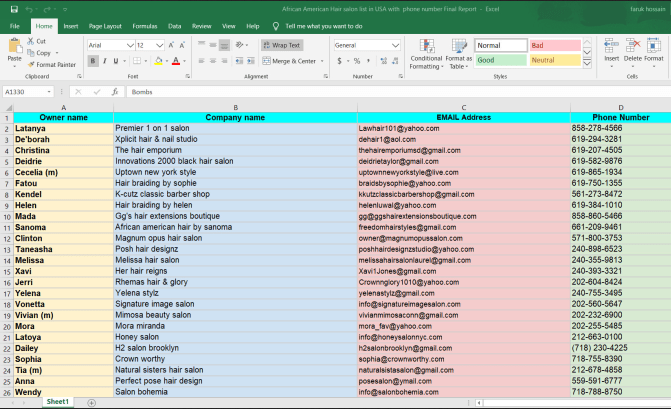
Task: Click the Percent Style icon
Action: tap(356, 61)
